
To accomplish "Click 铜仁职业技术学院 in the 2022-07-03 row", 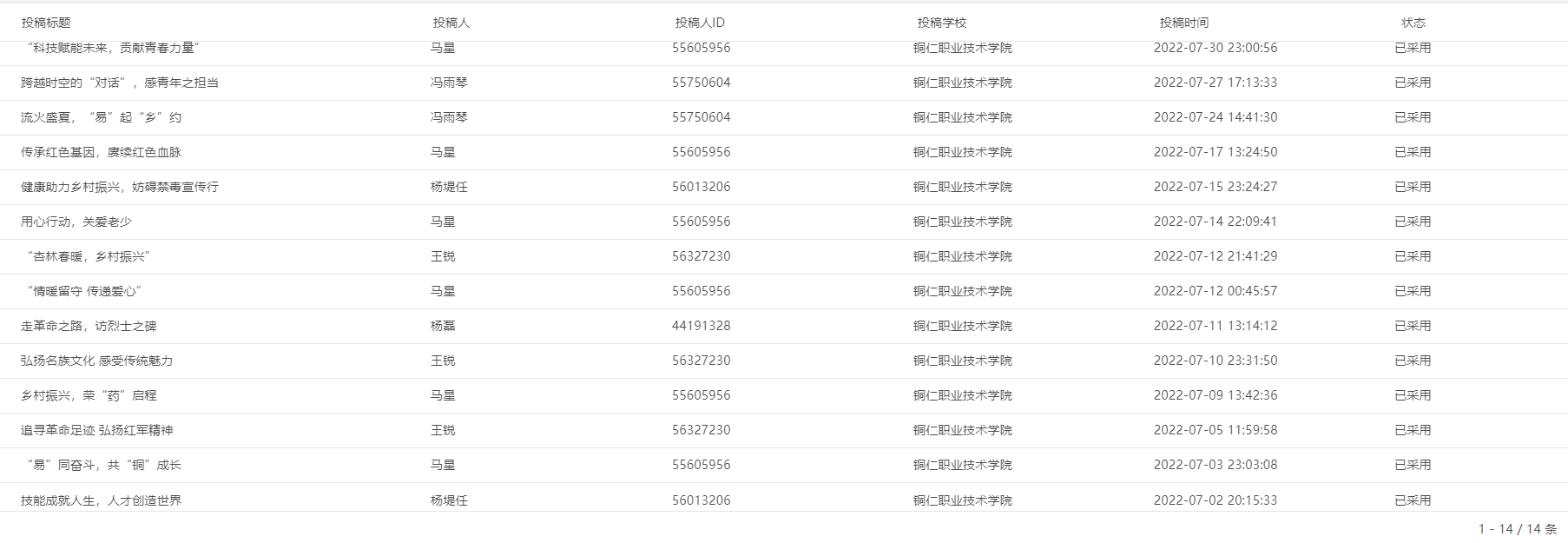I will point(963,465).
